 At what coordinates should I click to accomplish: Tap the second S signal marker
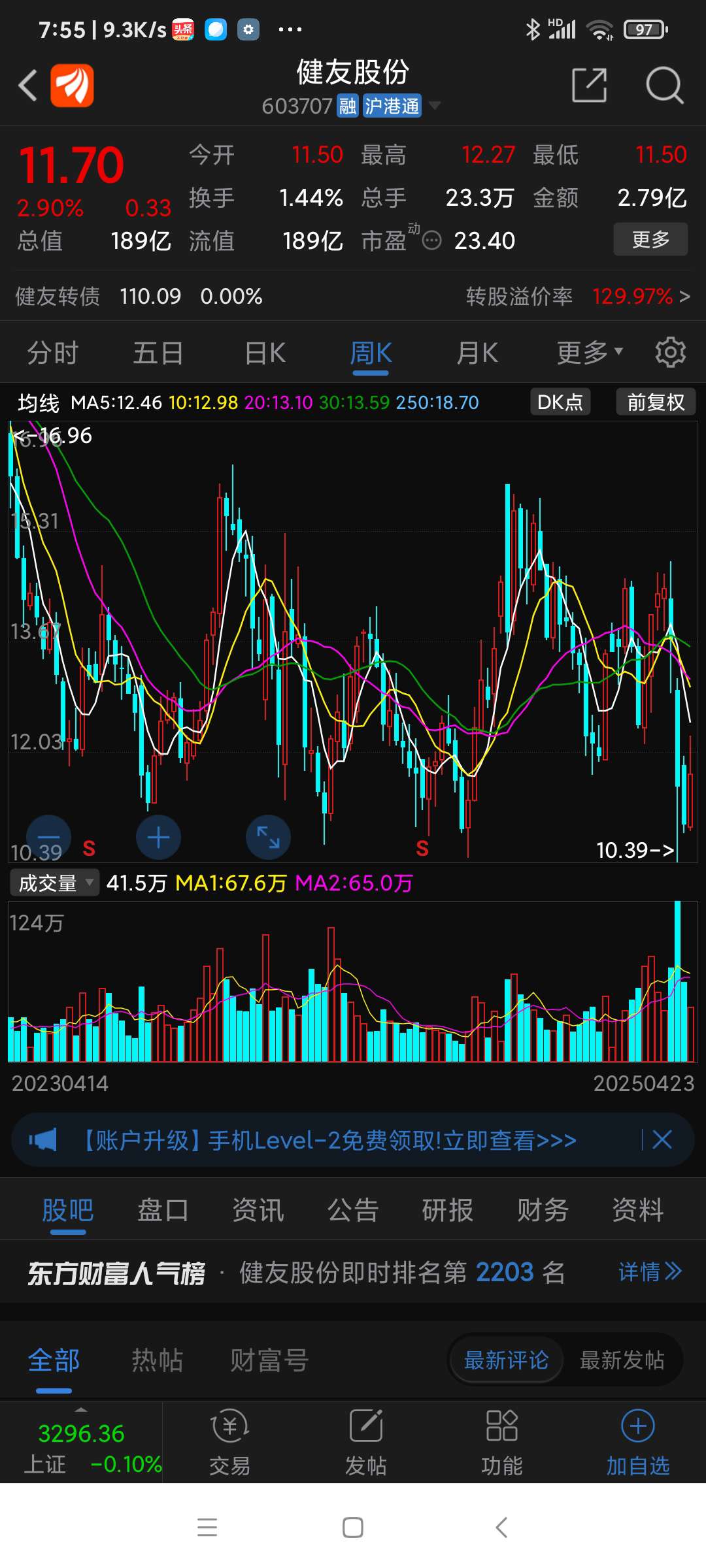(x=422, y=848)
